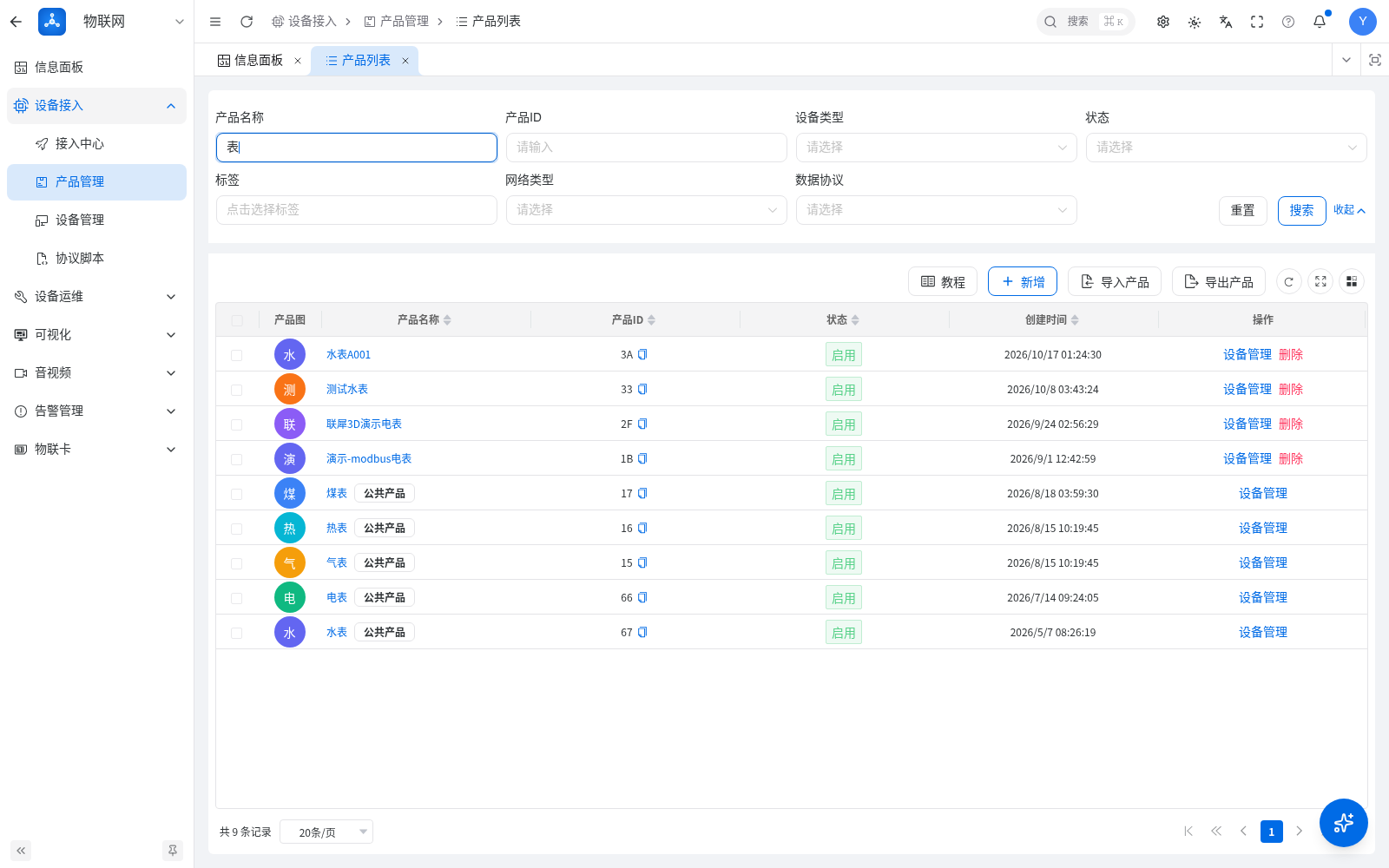Pin the sidebar with pin icon
This screenshot has width=1389, height=868.
pyautogui.click(x=173, y=851)
